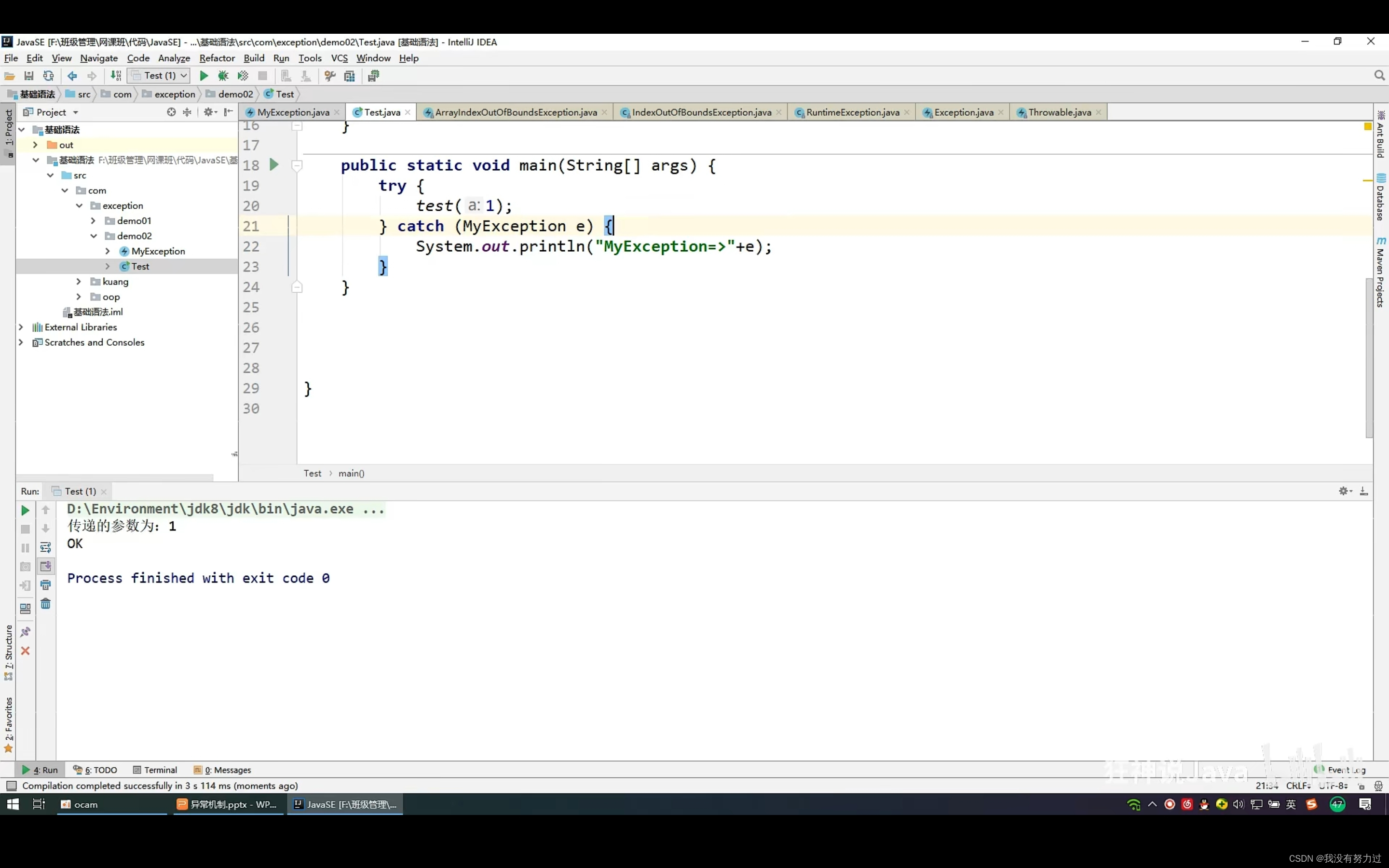Open the Tools menu from menu bar

tap(310, 58)
